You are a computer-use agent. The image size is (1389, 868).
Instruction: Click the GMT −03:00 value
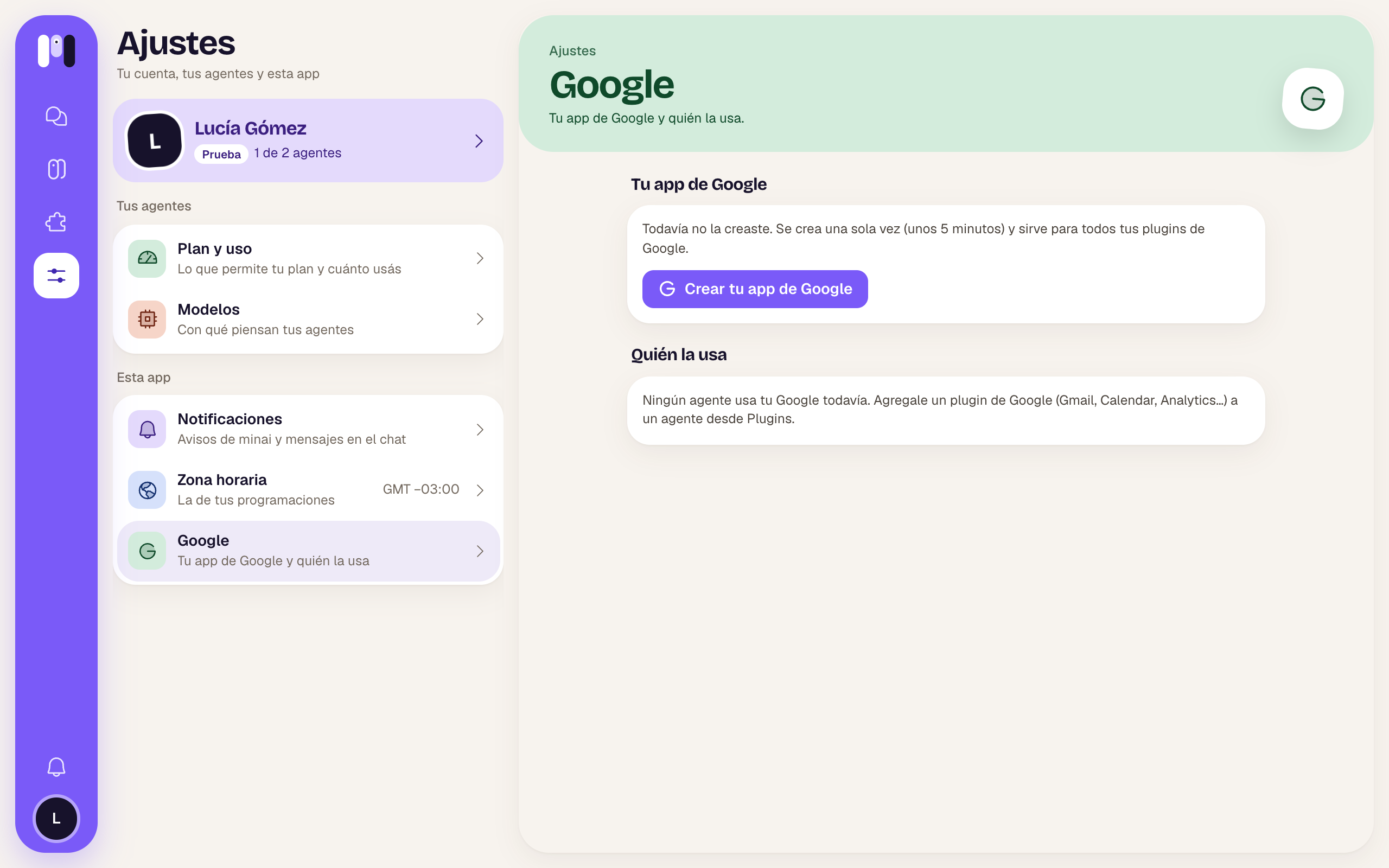click(x=420, y=489)
